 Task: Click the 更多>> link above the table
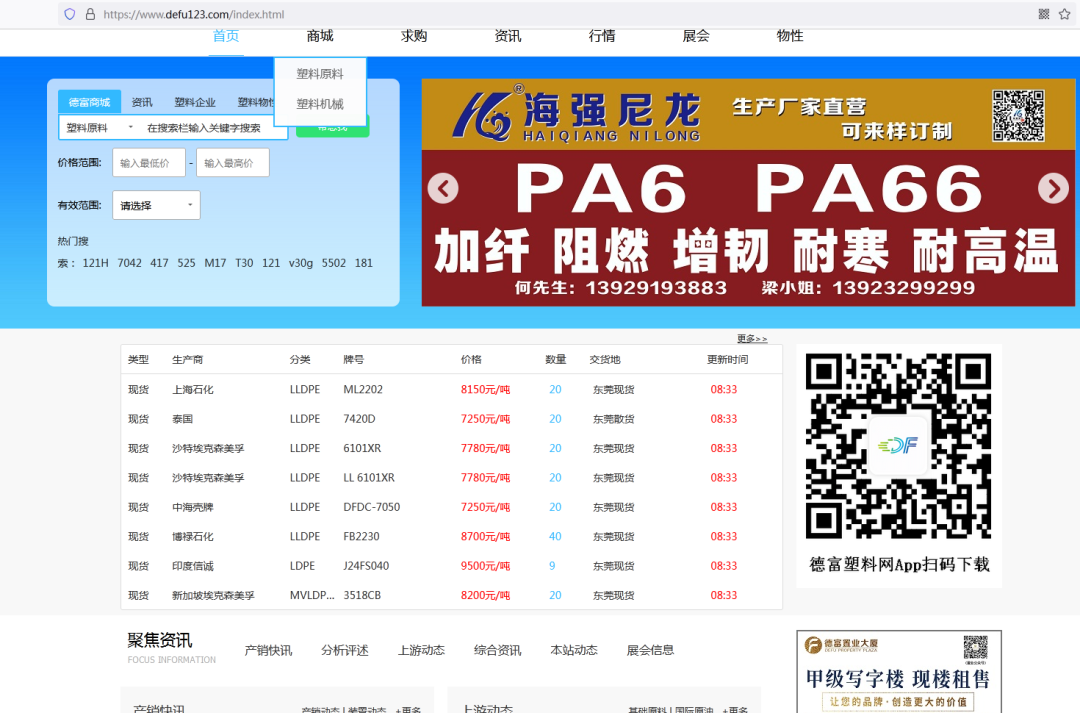click(x=752, y=338)
